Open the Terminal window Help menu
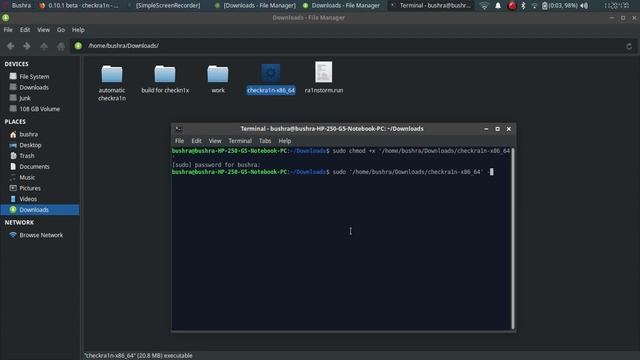 [284, 141]
